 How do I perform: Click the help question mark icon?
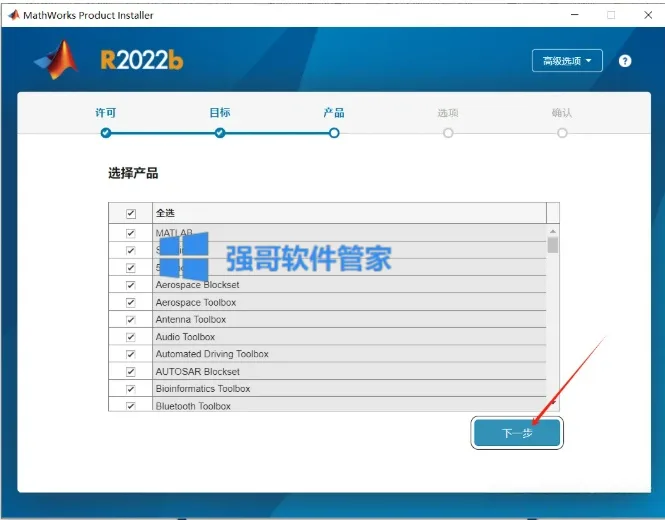pyautogui.click(x=625, y=61)
